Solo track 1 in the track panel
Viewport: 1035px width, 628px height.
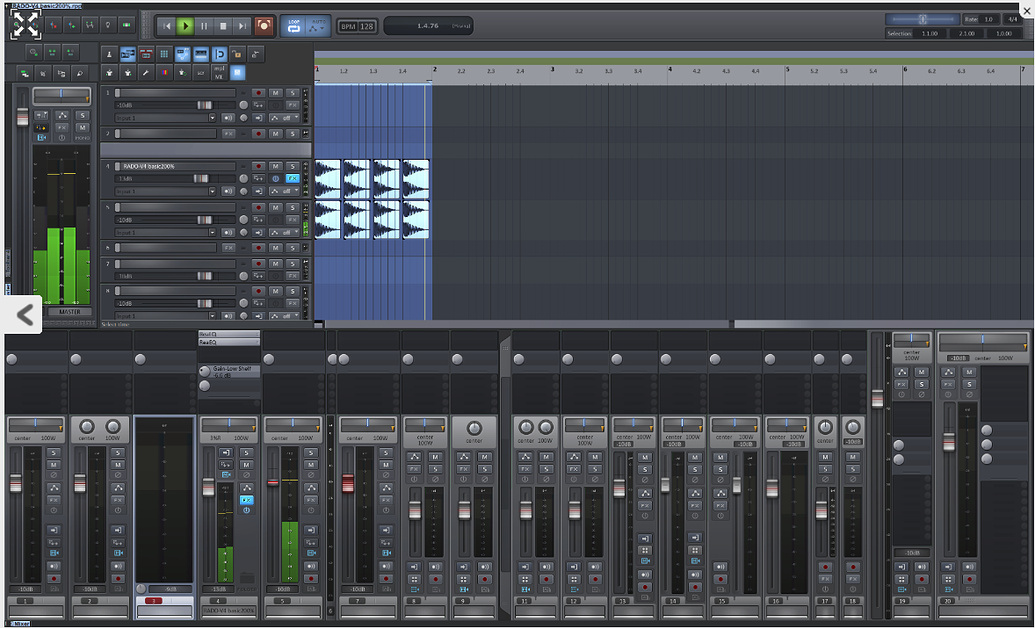coord(292,93)
